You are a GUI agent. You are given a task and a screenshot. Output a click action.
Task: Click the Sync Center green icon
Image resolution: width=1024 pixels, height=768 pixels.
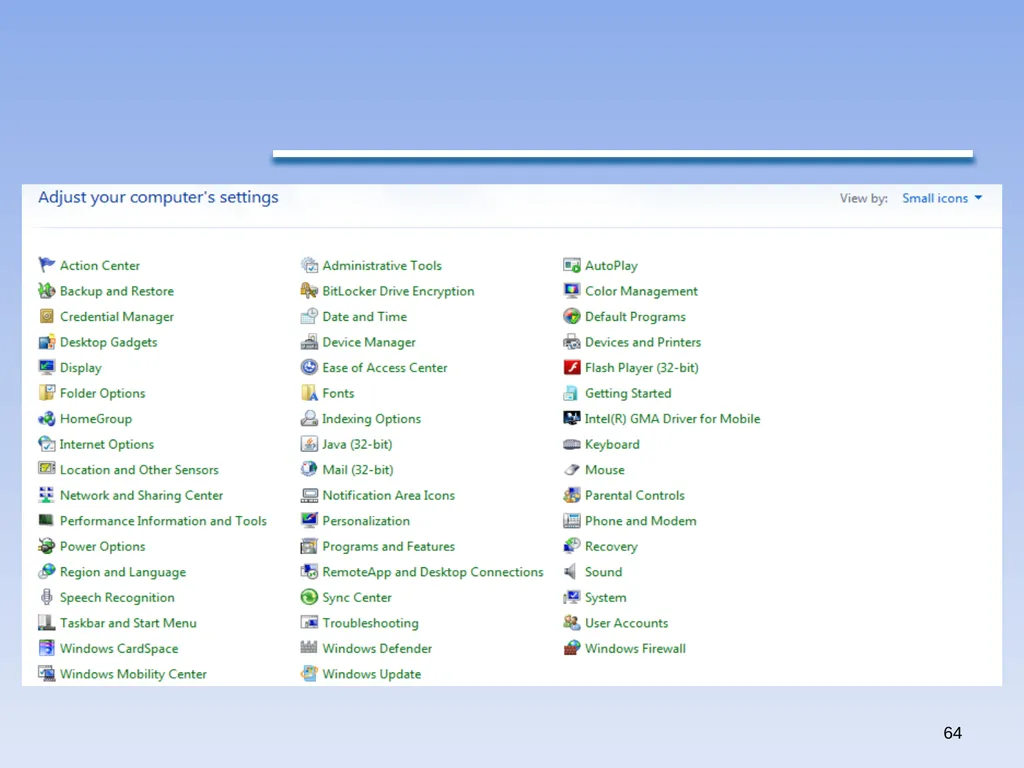309,597
